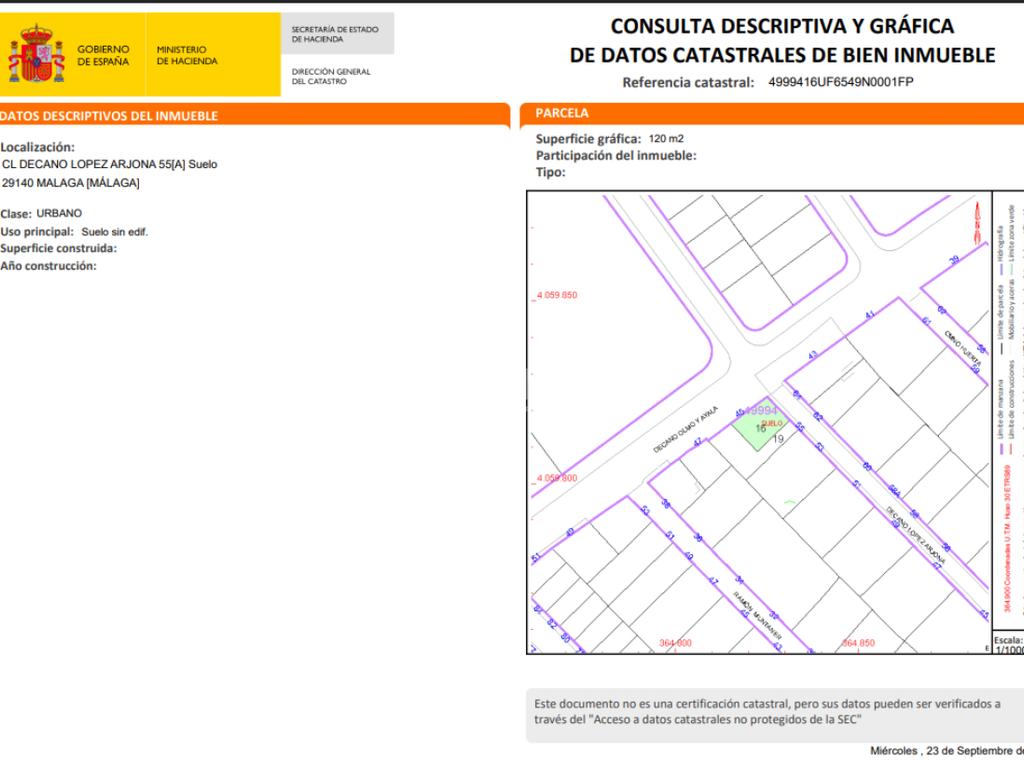Select the green highlighted parcel on map
The height and width of the screenshot is (768, 1024).
coord(760,424)
